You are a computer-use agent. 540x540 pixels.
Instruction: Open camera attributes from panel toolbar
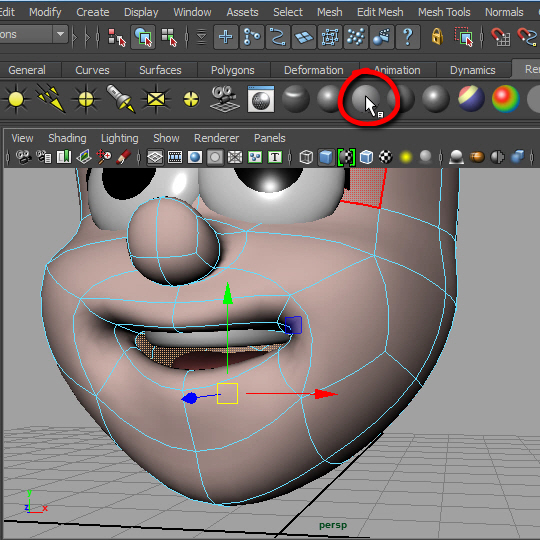pos(44,157)
